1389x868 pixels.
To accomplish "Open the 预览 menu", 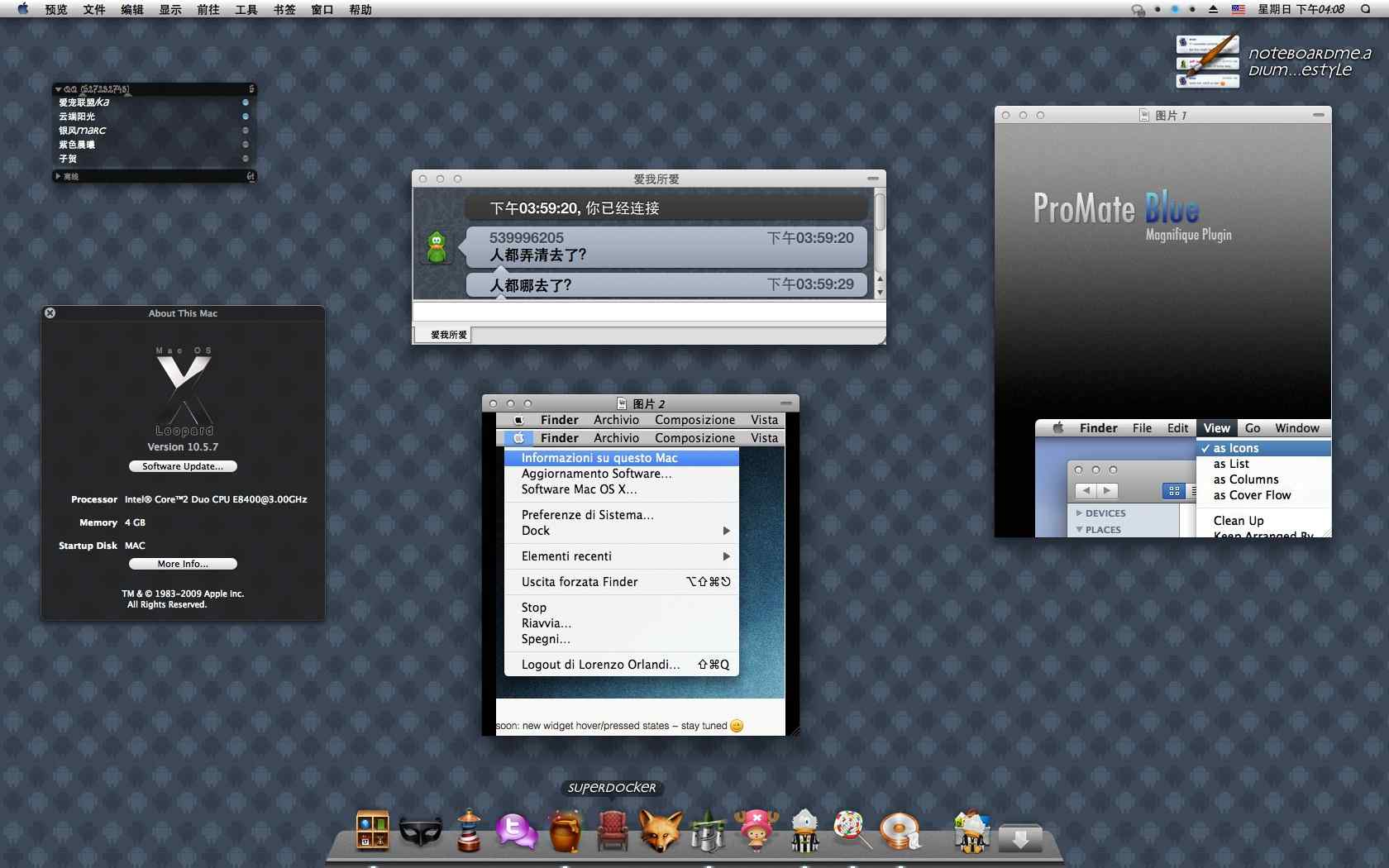I will coord(56,9).
